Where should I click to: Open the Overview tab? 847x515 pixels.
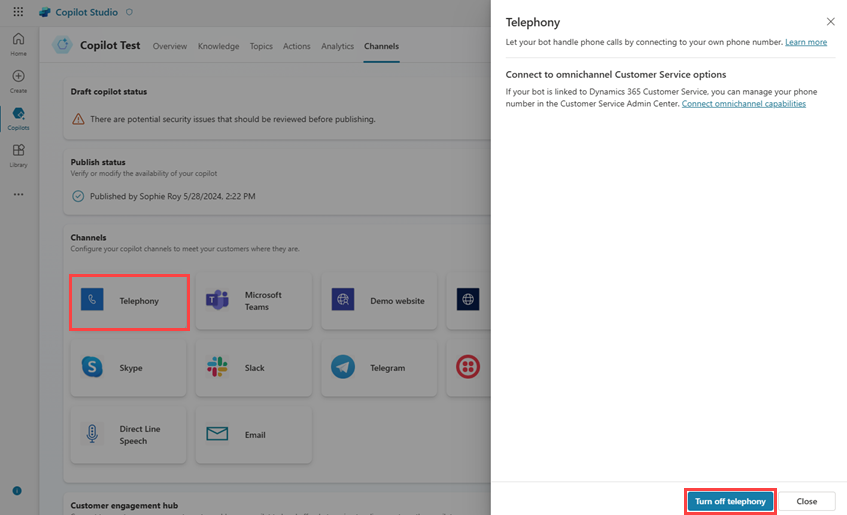pos(170,46)
